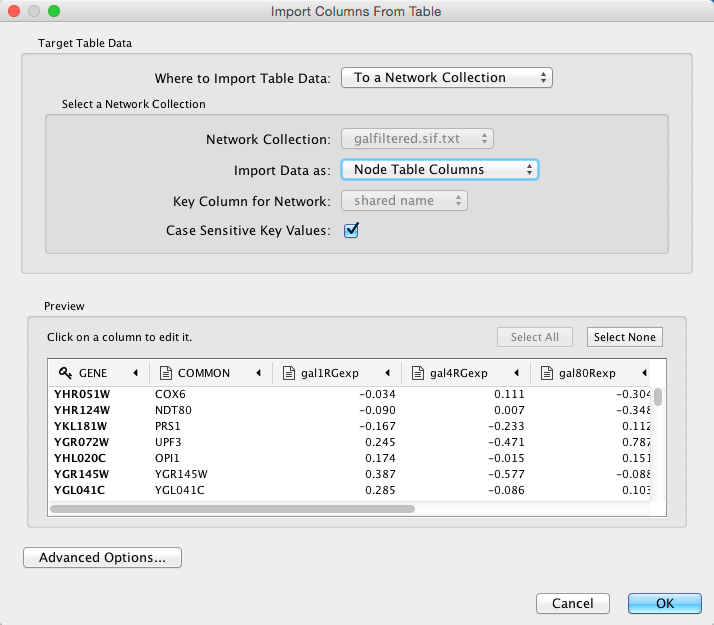This screenshot has height=625, width=714.
Task: Click the document icon beside gal4RGexp header
Action: pyautogui.click(x=417, y=373)
